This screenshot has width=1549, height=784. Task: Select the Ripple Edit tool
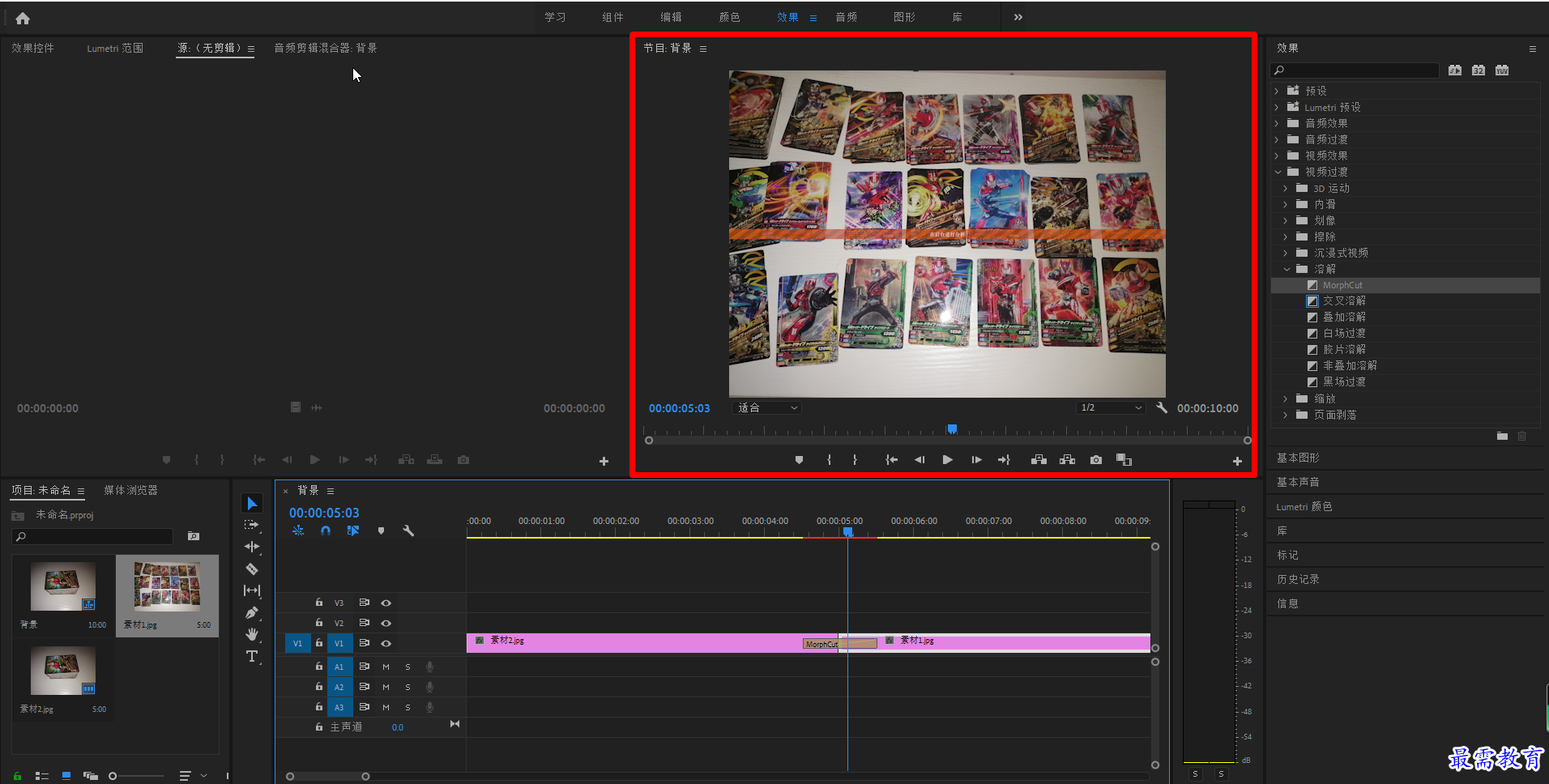pos(252,547)
